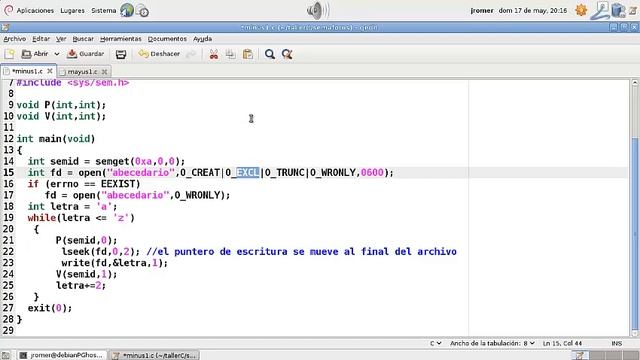Click write(fd,&letra,1); on line 23
Screen dimensions: 640x360
(115, 263)
